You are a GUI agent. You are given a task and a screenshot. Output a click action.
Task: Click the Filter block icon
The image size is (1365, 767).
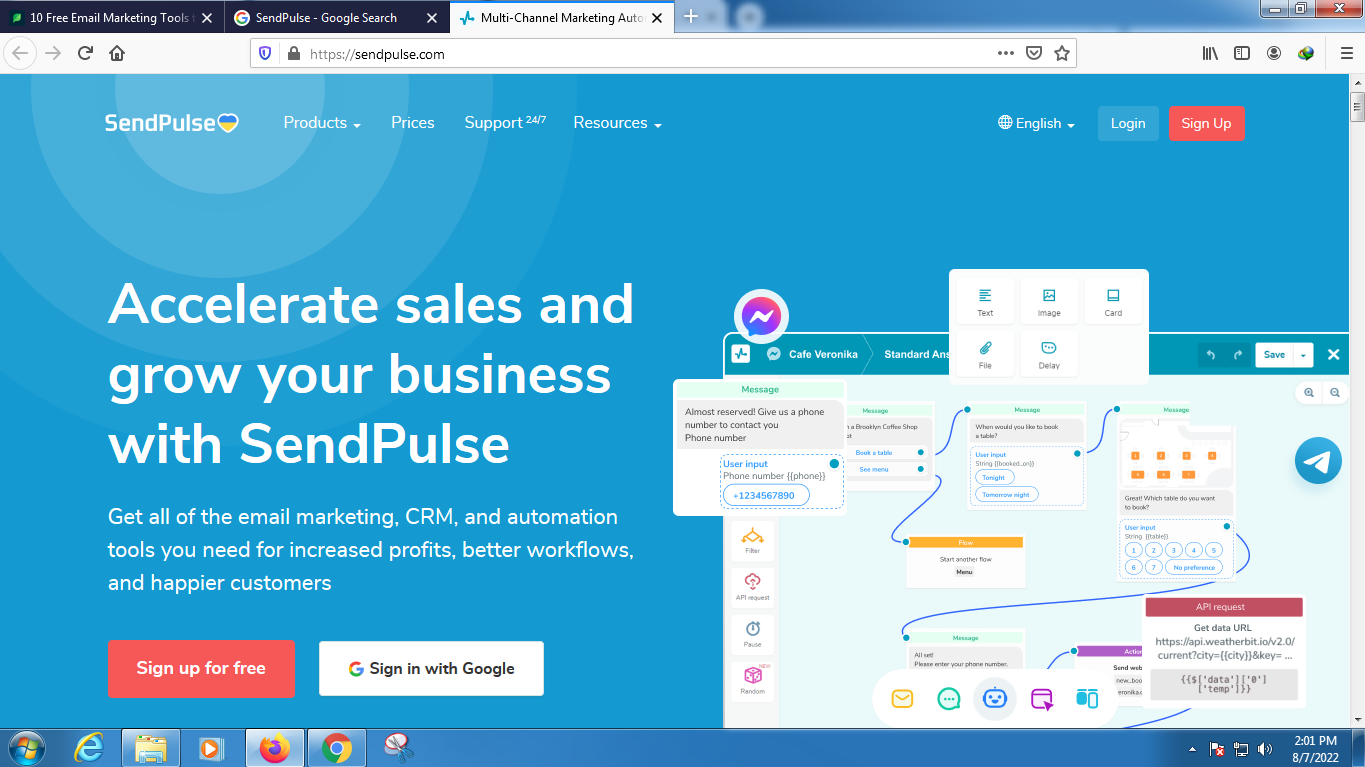point(752,541)
